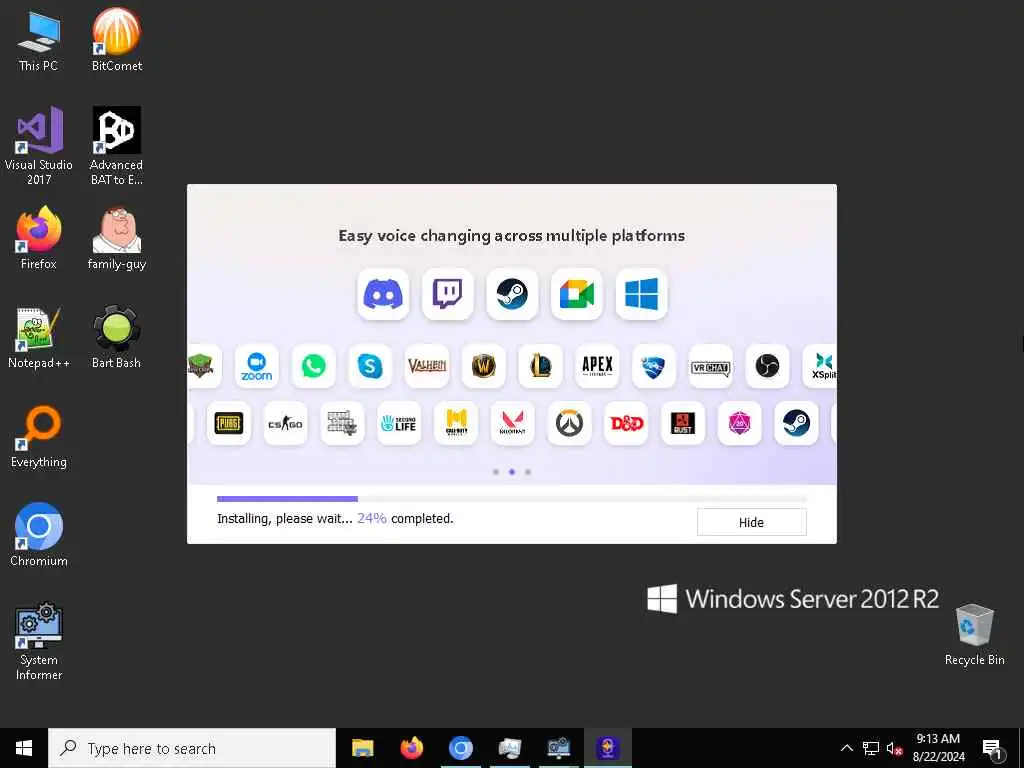Select the System Informer desktop shortcut
The height and width of the screenshot is (768, 1024).
pos(39,641)
